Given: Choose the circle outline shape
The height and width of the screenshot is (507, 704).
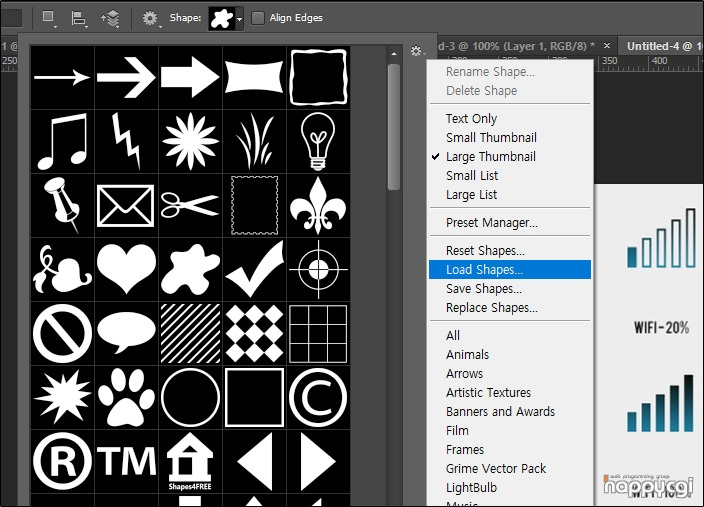Looking at the screenshot, I should click(190, 397).
